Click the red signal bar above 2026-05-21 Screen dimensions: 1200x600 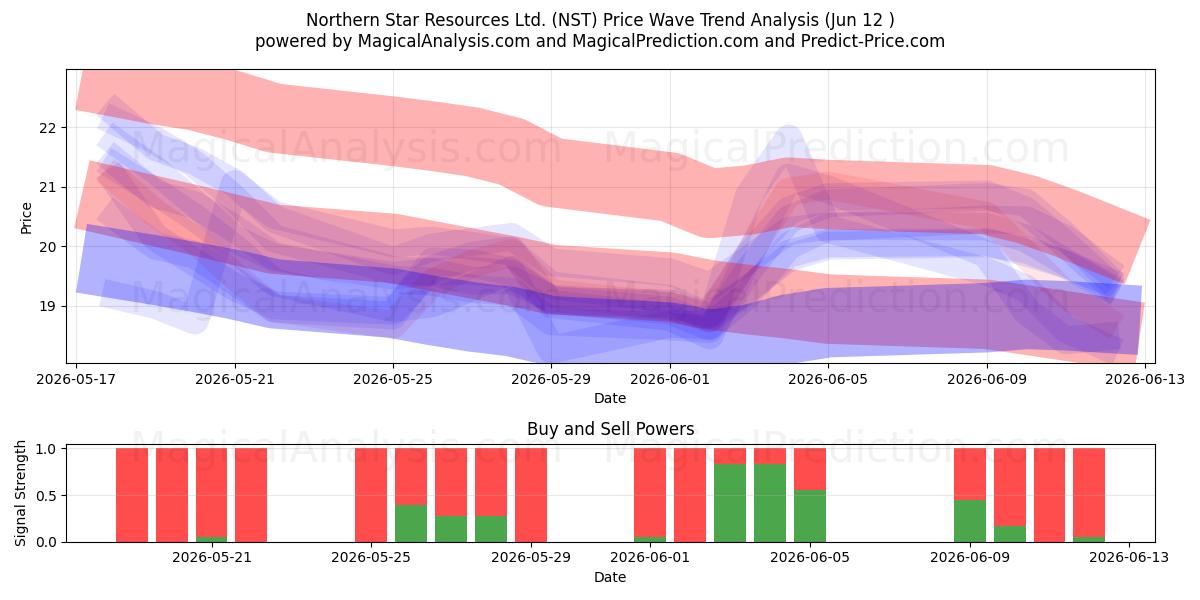point(212,493)
